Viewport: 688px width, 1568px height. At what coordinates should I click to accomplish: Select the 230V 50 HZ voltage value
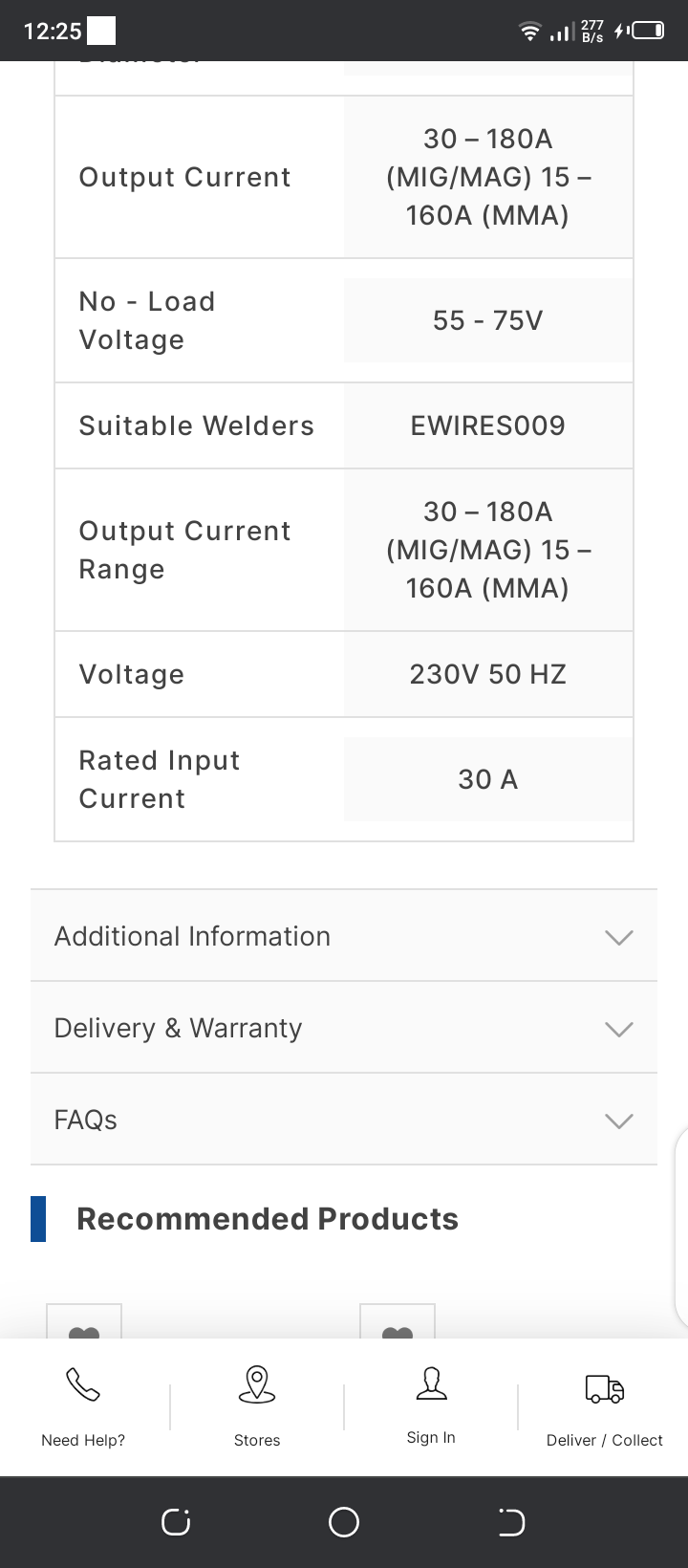(487, 674)
